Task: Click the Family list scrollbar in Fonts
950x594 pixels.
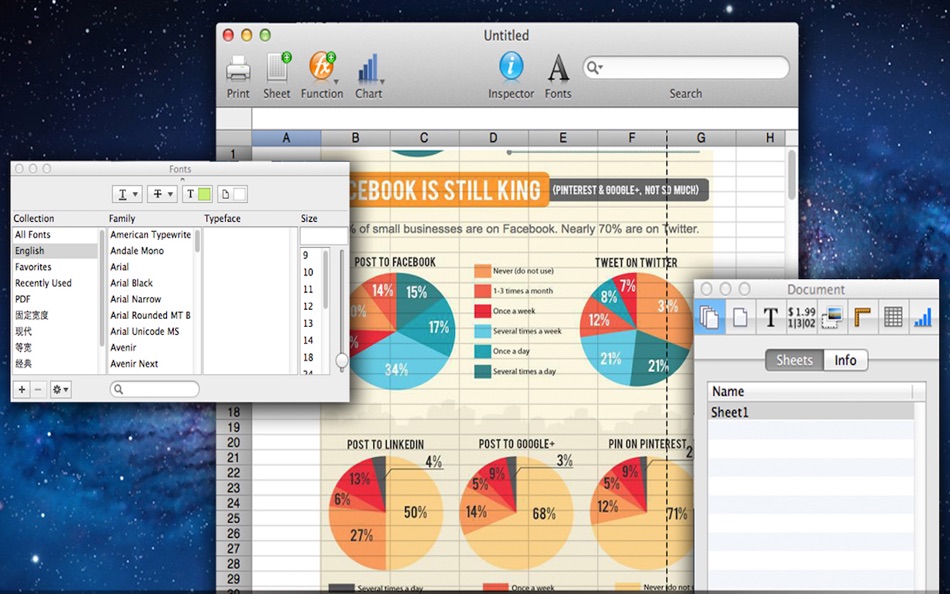Action: (x=197, y=241)
